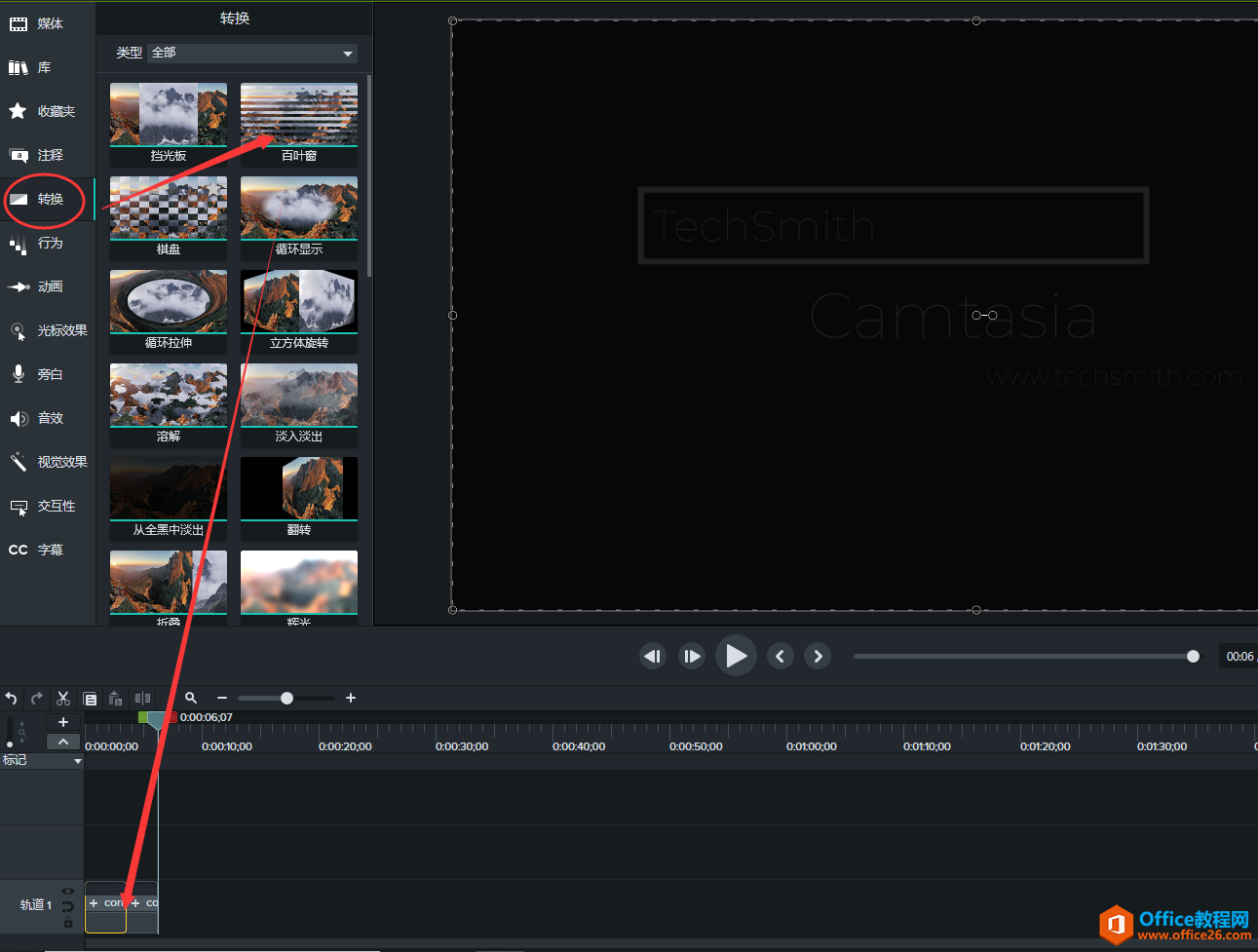This screenshot has width=1258, height=952.
Task: Copy the selection in timeline toolbar
Action: coord(90,698)
